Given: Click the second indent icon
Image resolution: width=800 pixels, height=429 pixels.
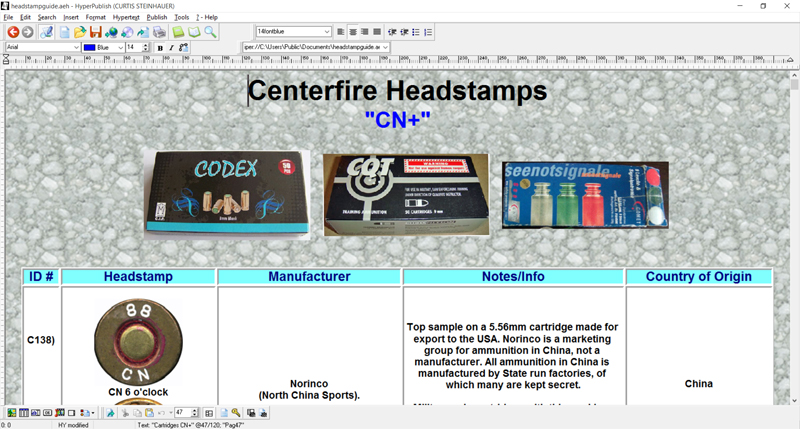Looking at the screenshot, I should 404,32.
